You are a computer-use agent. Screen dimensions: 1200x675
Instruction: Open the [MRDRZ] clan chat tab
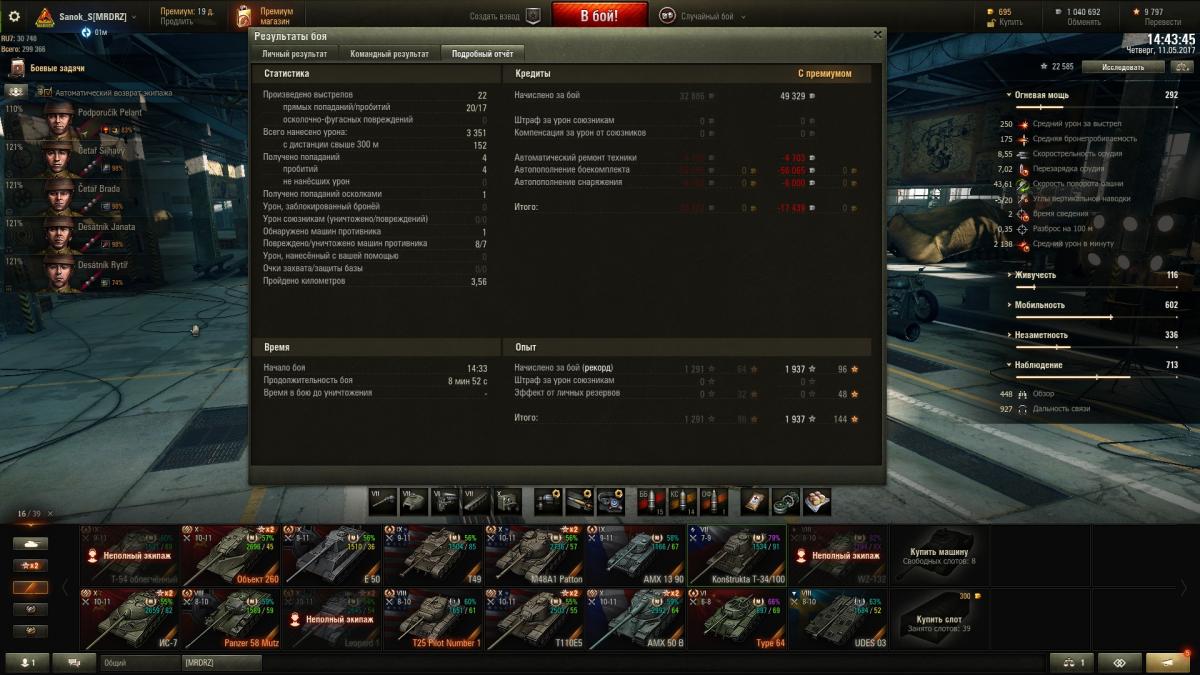pos(222,663)
